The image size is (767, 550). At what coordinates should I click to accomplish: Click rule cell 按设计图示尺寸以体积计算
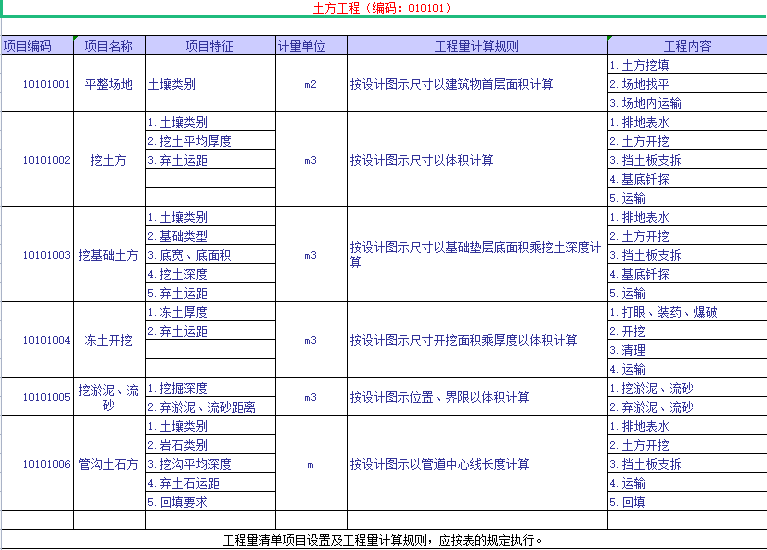(477, 160)
